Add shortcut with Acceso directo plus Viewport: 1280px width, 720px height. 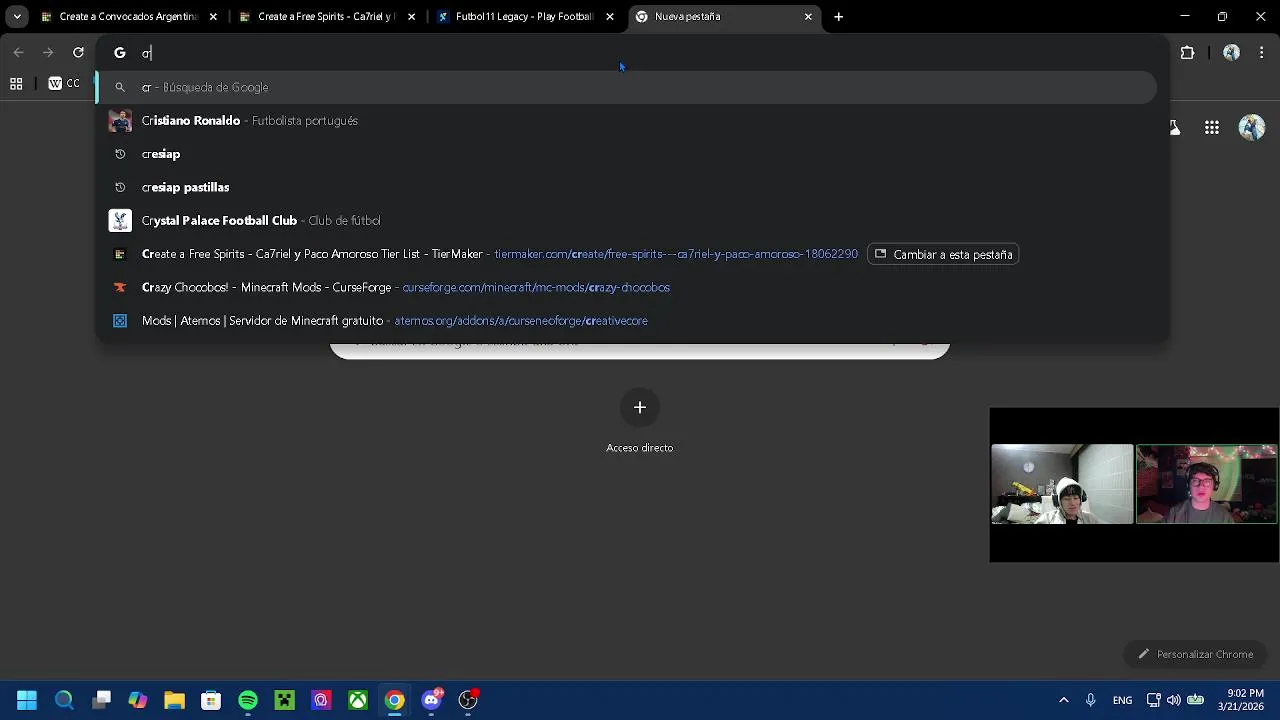click(x=640, y=408)
